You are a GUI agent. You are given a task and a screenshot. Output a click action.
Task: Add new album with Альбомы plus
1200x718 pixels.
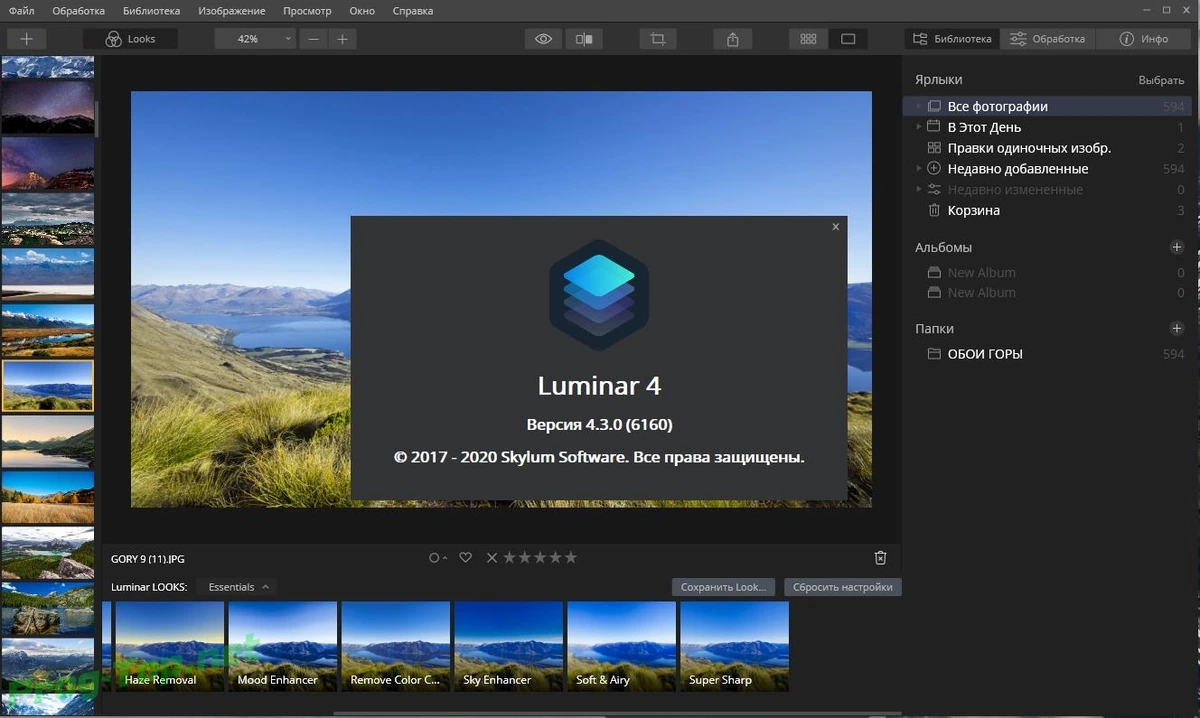click(1177, 247)
